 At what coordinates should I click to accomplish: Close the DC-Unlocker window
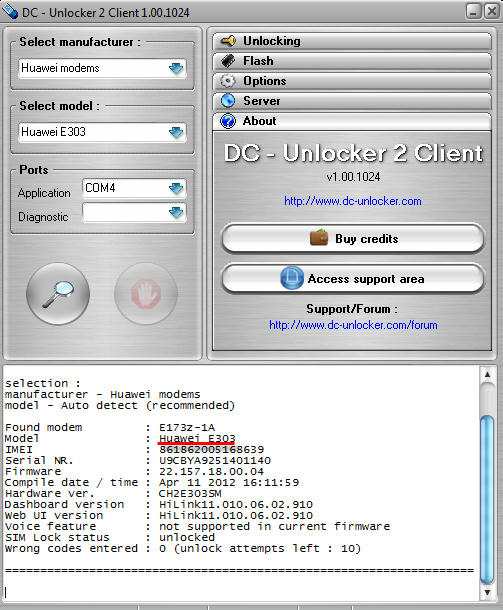(x=492, y=11)
